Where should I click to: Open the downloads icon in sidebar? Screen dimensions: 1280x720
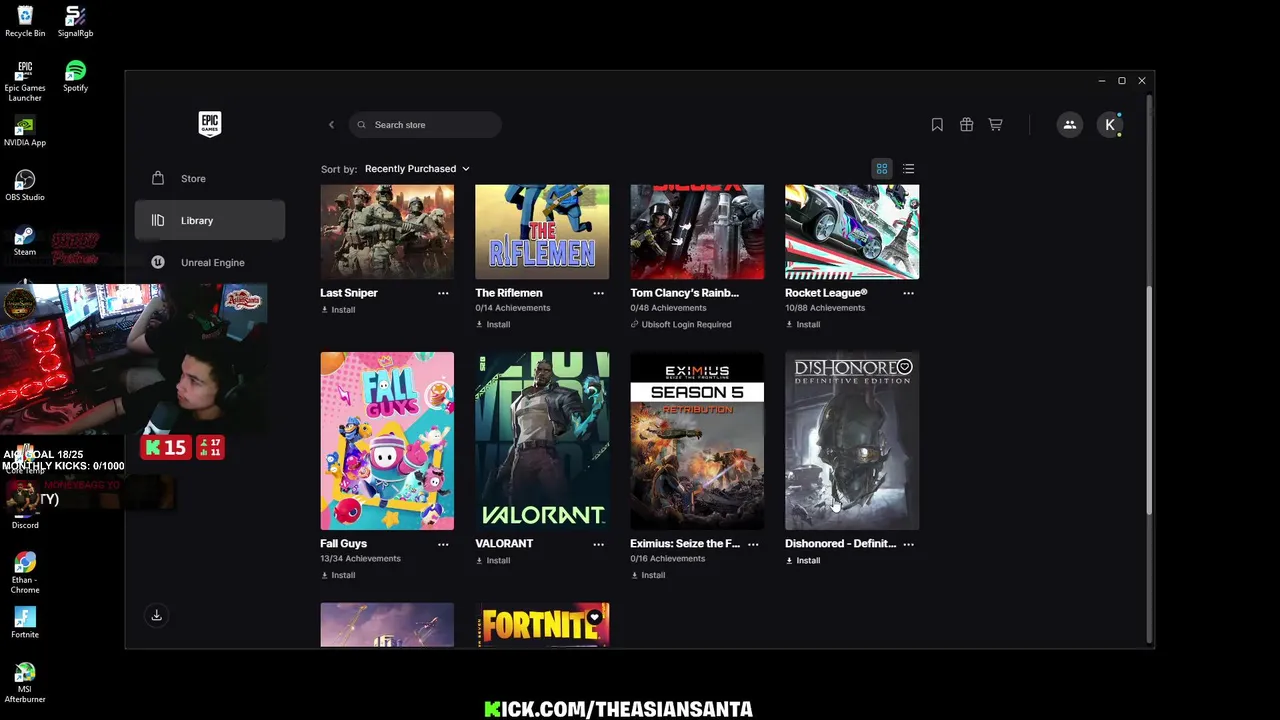[x=156, y=616]
